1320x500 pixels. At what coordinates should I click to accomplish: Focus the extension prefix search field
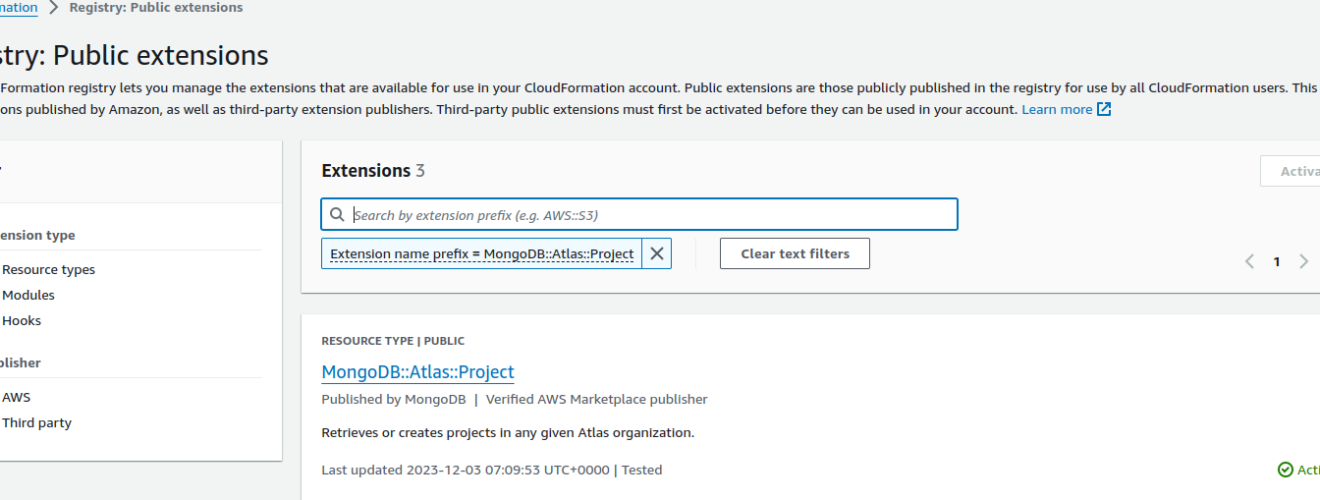tap(640, 215)
